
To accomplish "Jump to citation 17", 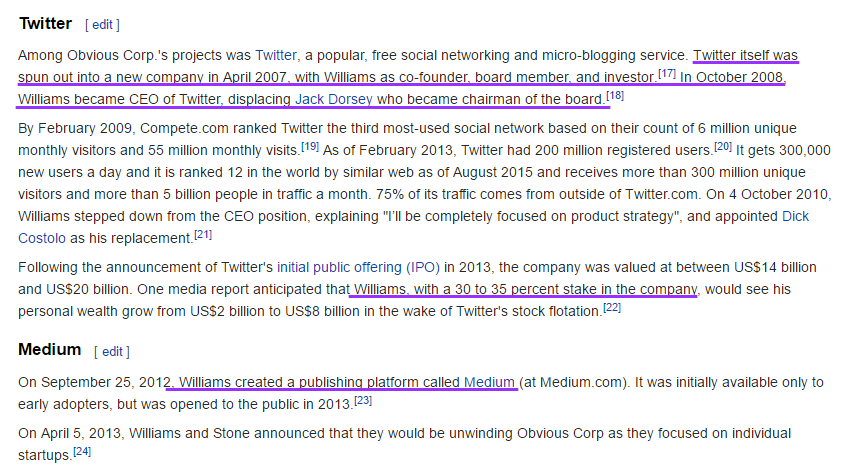I will point(667,73).
